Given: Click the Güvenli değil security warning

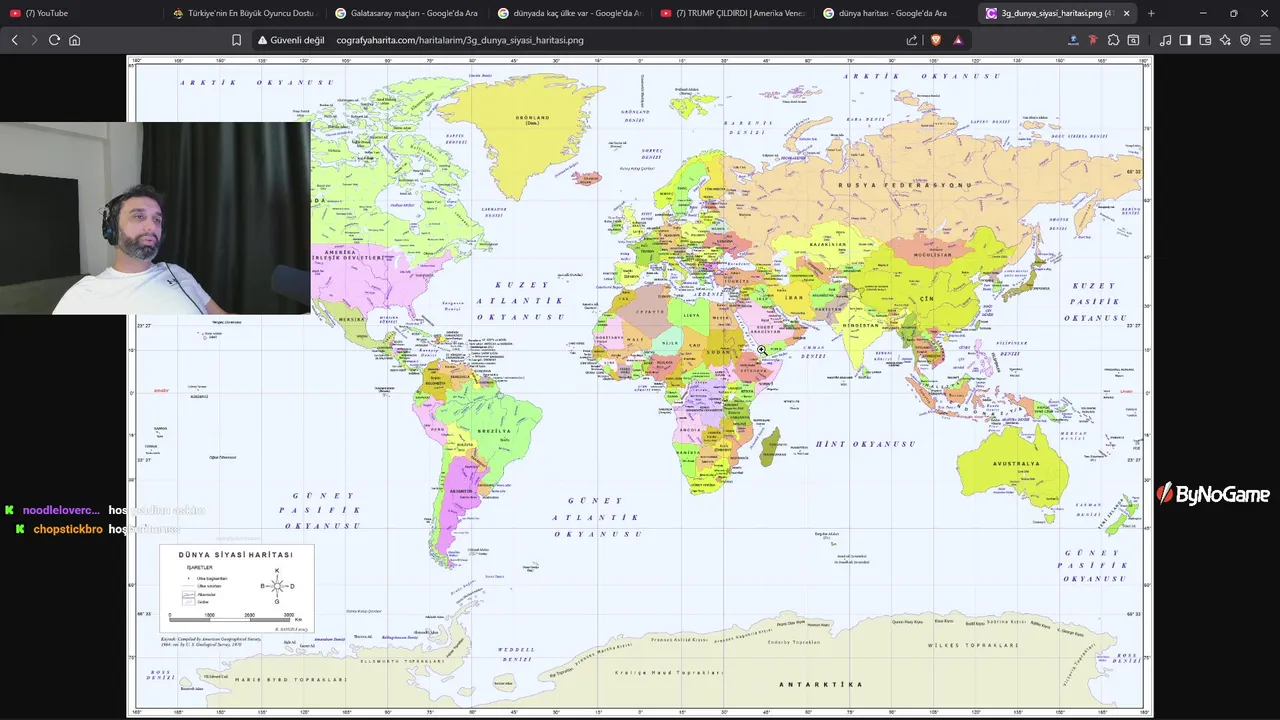Looking at the screenshot, I should click(x=291, y=40).
